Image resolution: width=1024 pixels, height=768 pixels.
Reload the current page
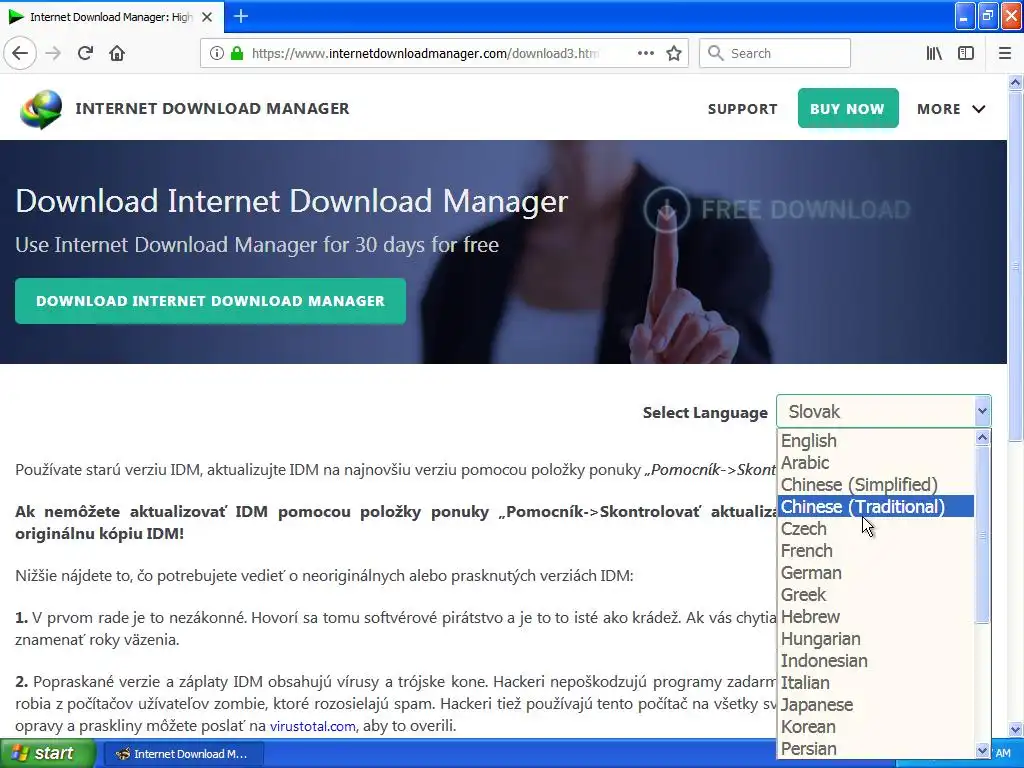[85, 54]
